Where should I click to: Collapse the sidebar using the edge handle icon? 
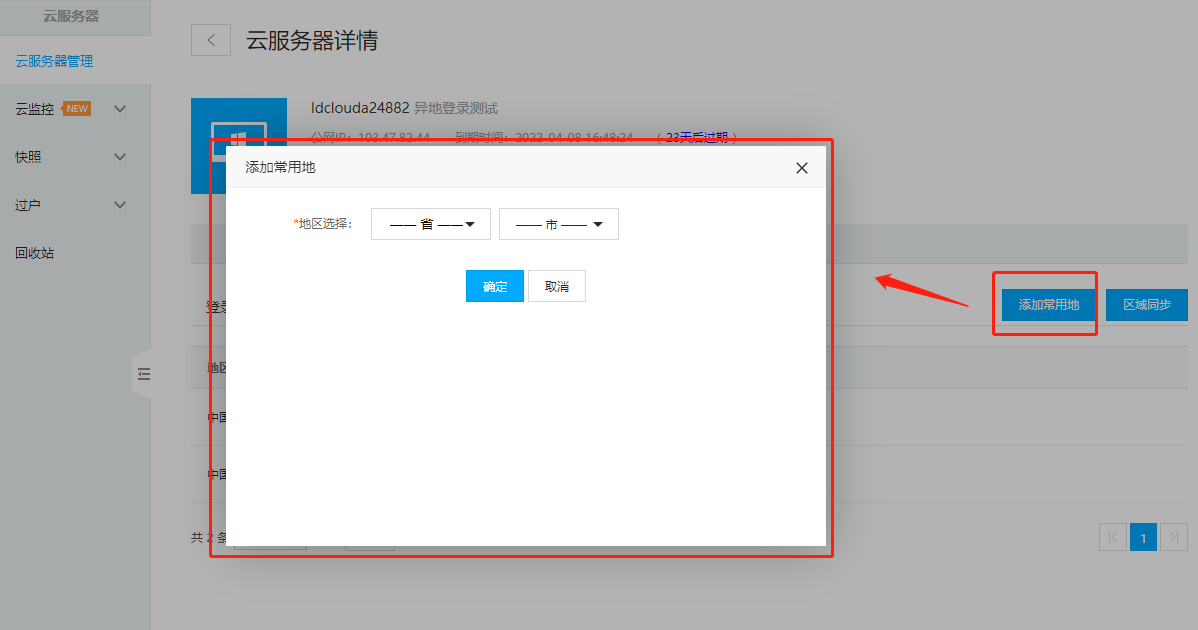coord(144,373)
